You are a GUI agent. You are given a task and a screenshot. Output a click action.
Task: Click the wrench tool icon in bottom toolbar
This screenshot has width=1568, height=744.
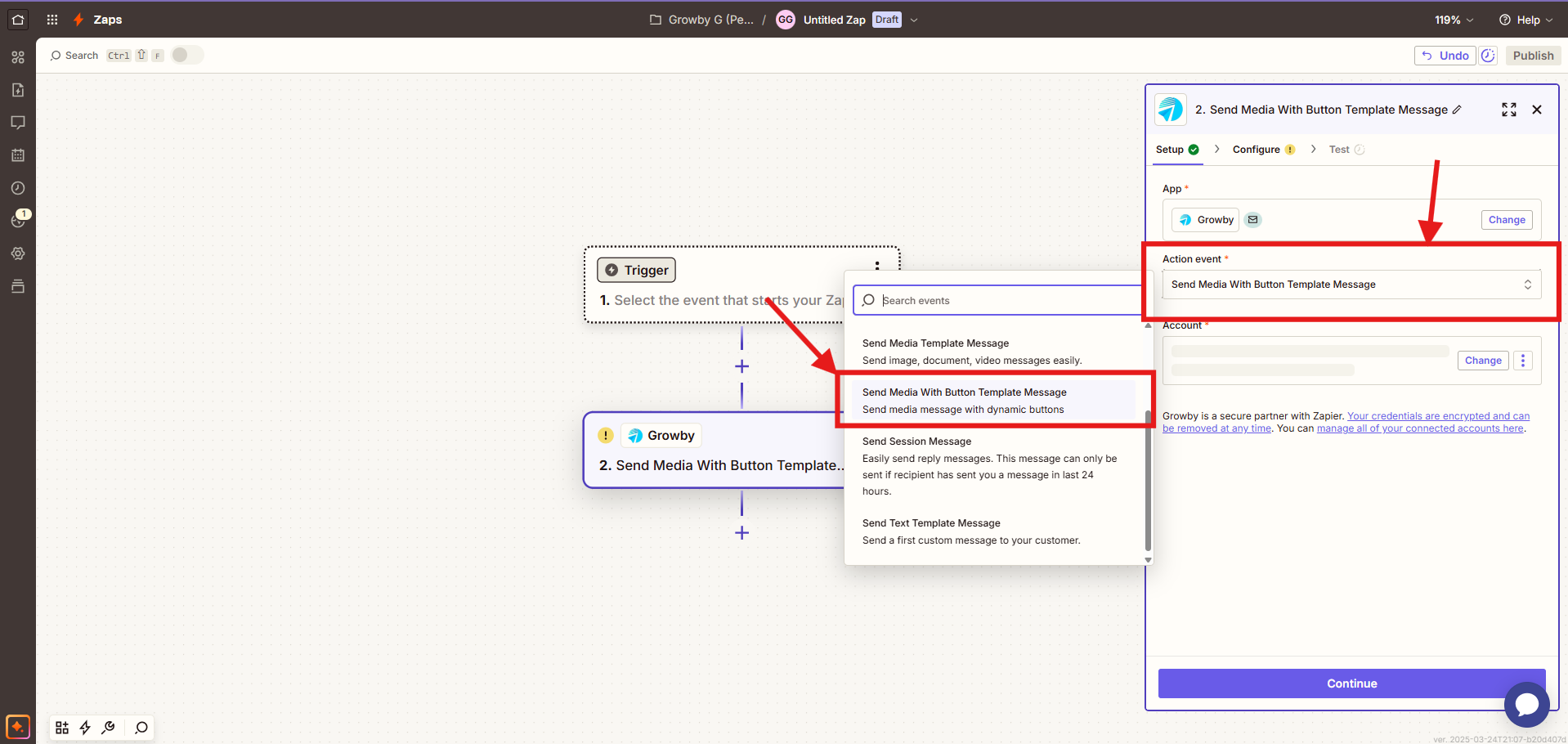(x=108, y=728)
